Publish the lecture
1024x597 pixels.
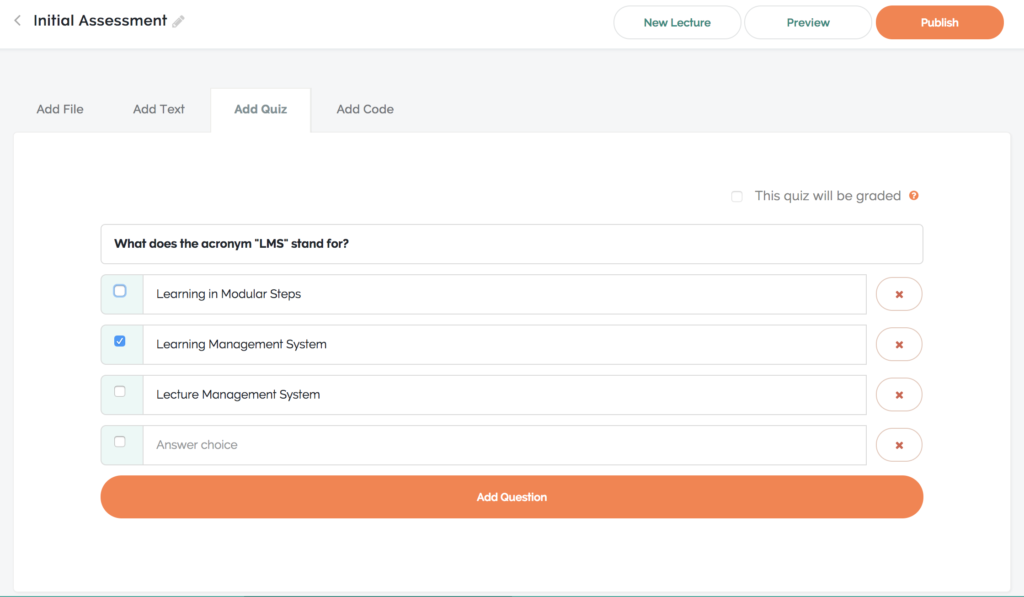click(939, 22)
